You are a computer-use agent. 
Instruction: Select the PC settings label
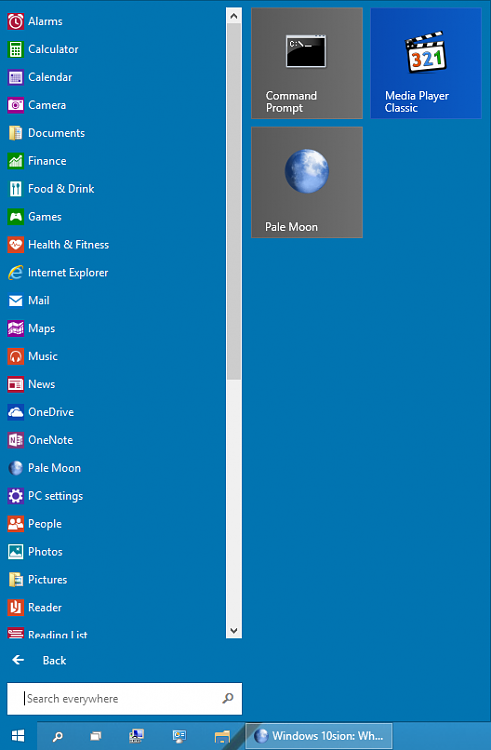click(55, 496)
